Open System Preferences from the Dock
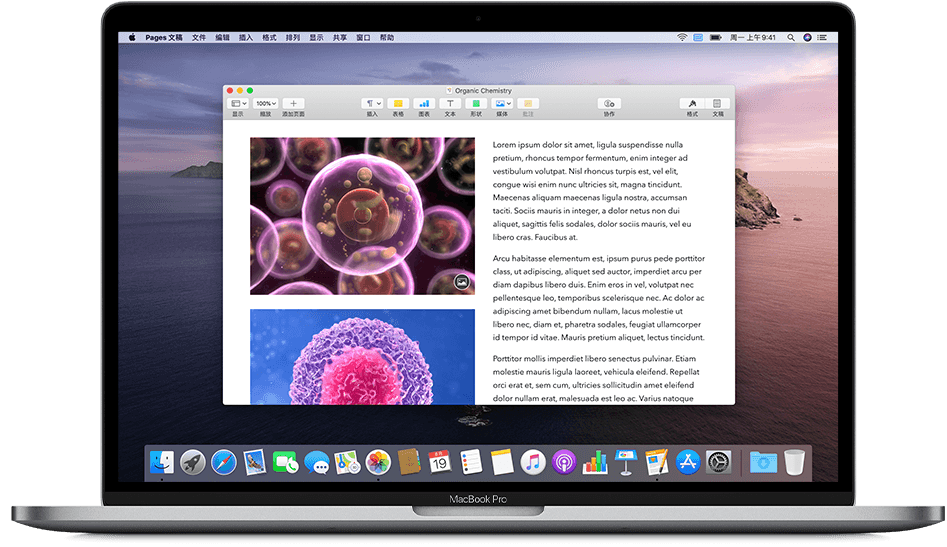The image size is (947, 547). coord(719,463)
